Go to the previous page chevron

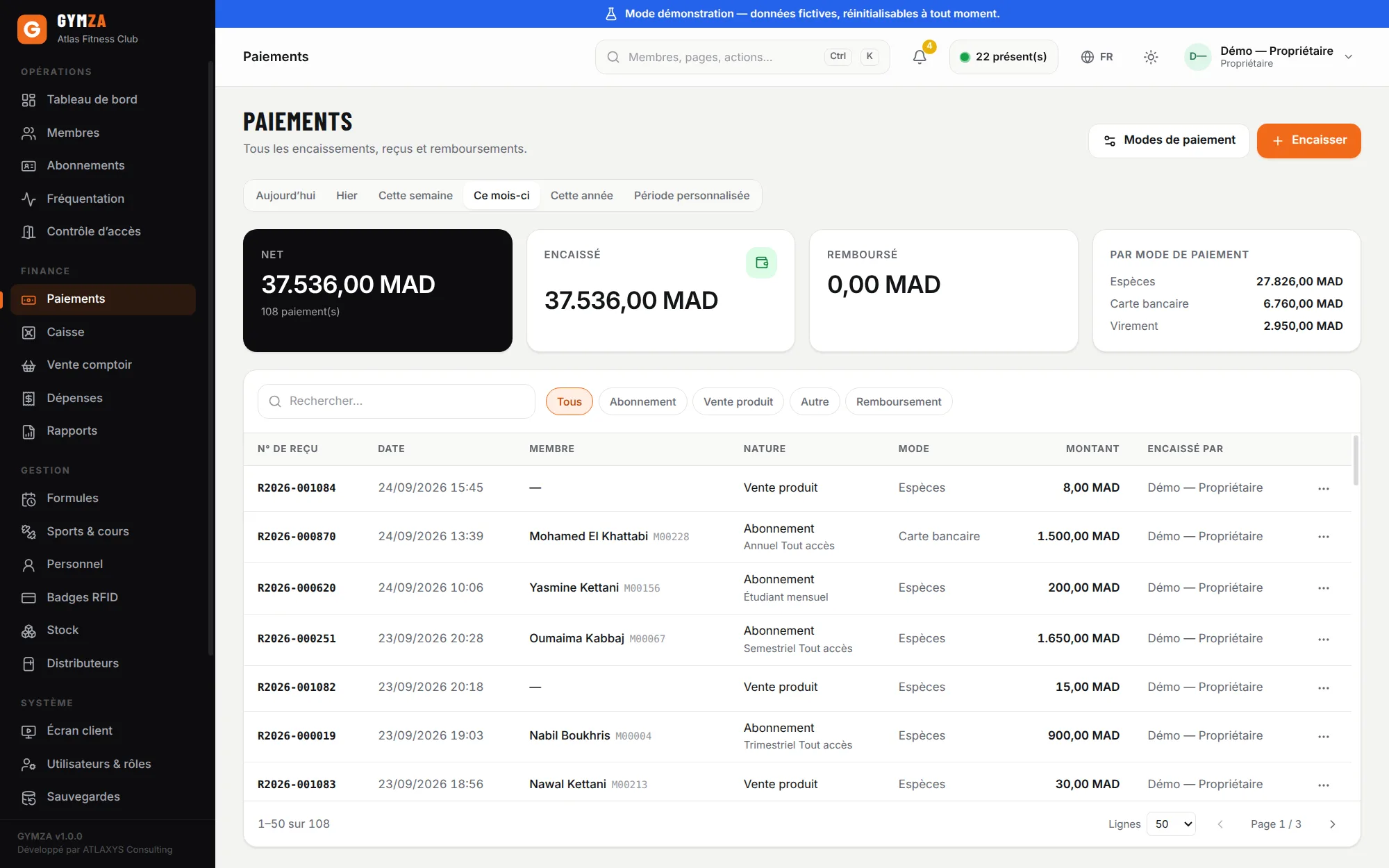click(1220, 824)
